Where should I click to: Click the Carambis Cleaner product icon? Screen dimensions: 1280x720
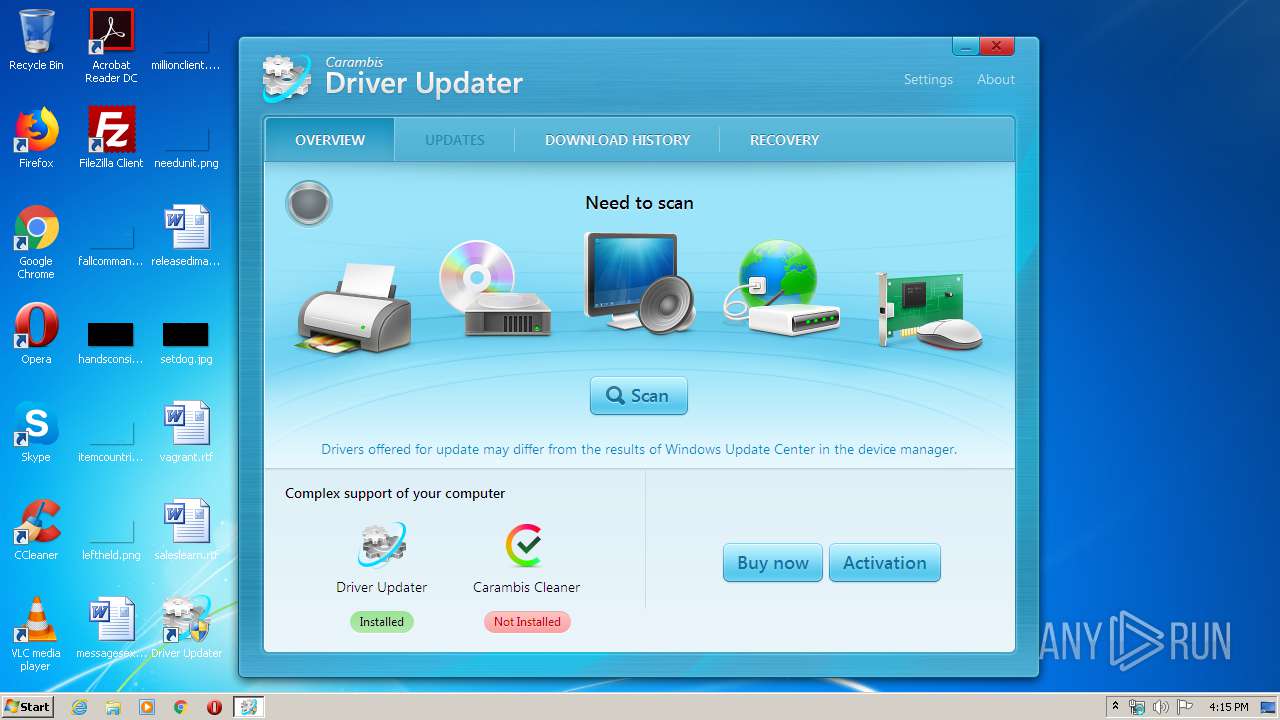pos(525,545)
